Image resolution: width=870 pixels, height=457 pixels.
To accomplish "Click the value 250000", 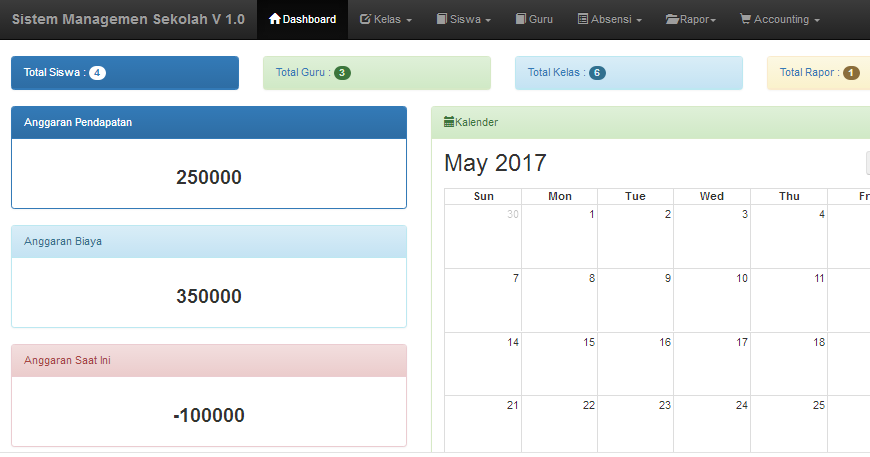I will 209,177.
